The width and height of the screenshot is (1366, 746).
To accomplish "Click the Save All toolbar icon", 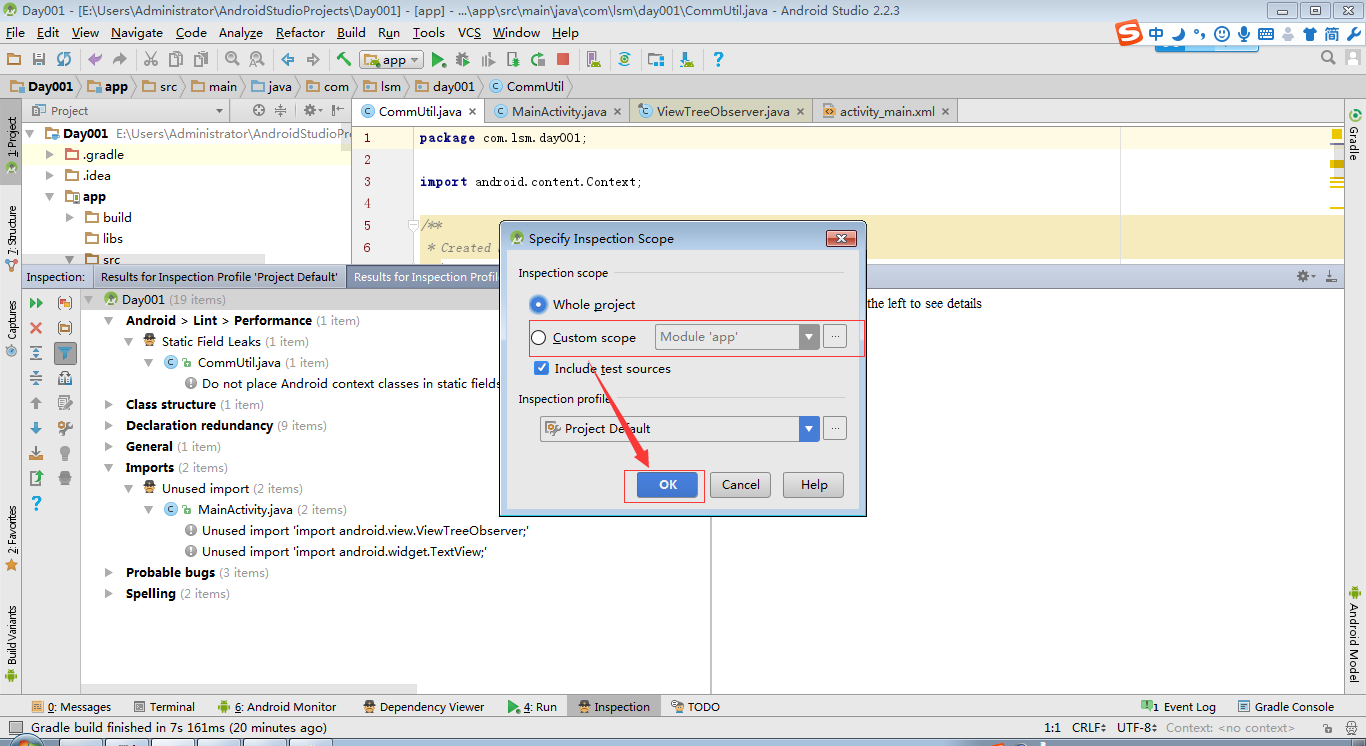I will pos(39,60).
